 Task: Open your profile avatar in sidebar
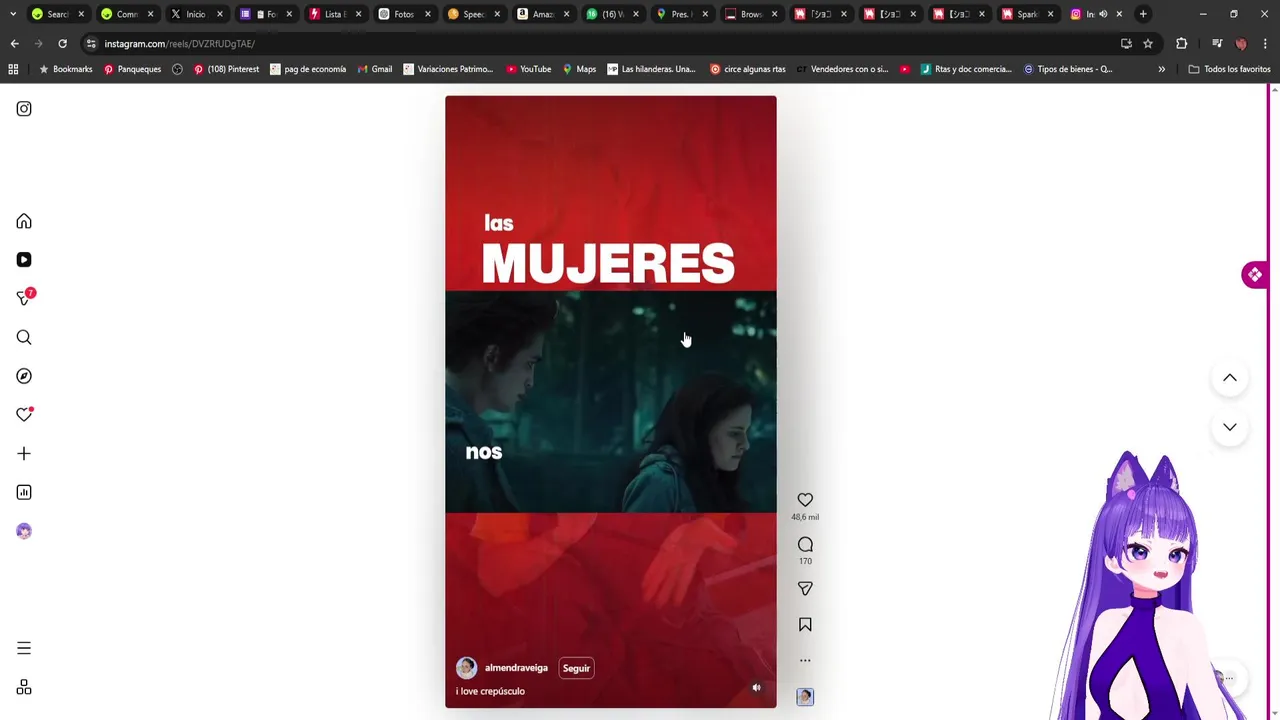tap(24, 531)
